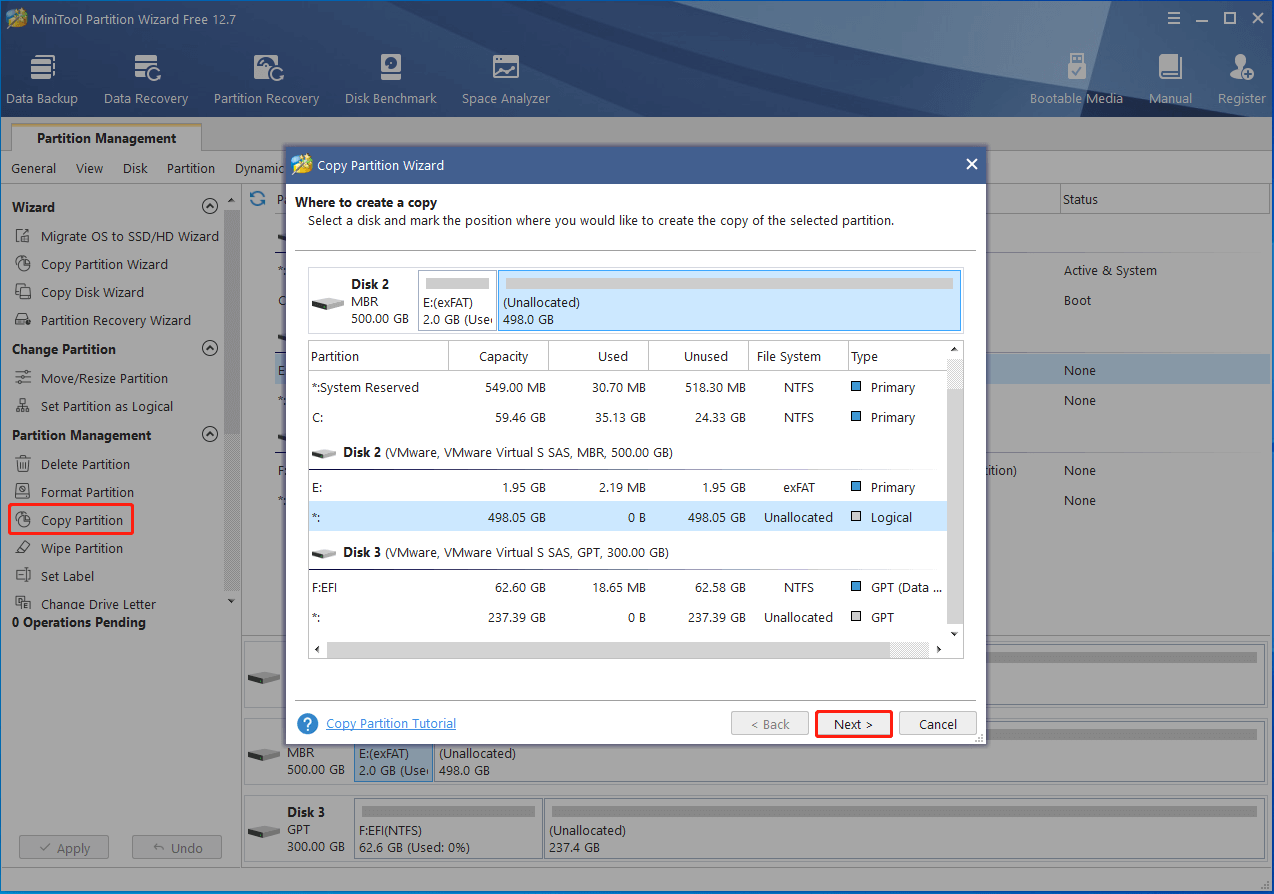Select the 498.05 GB unallocated row
Viewport: 1274px width, 894px height.
click(627, 518)
